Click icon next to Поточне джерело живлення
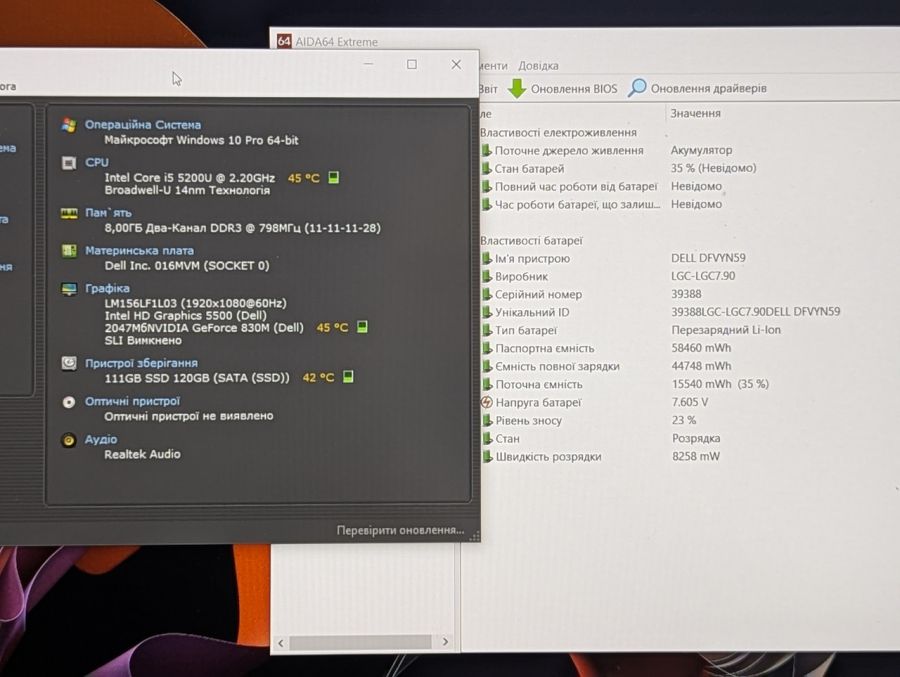 click(x=486, y=150)
